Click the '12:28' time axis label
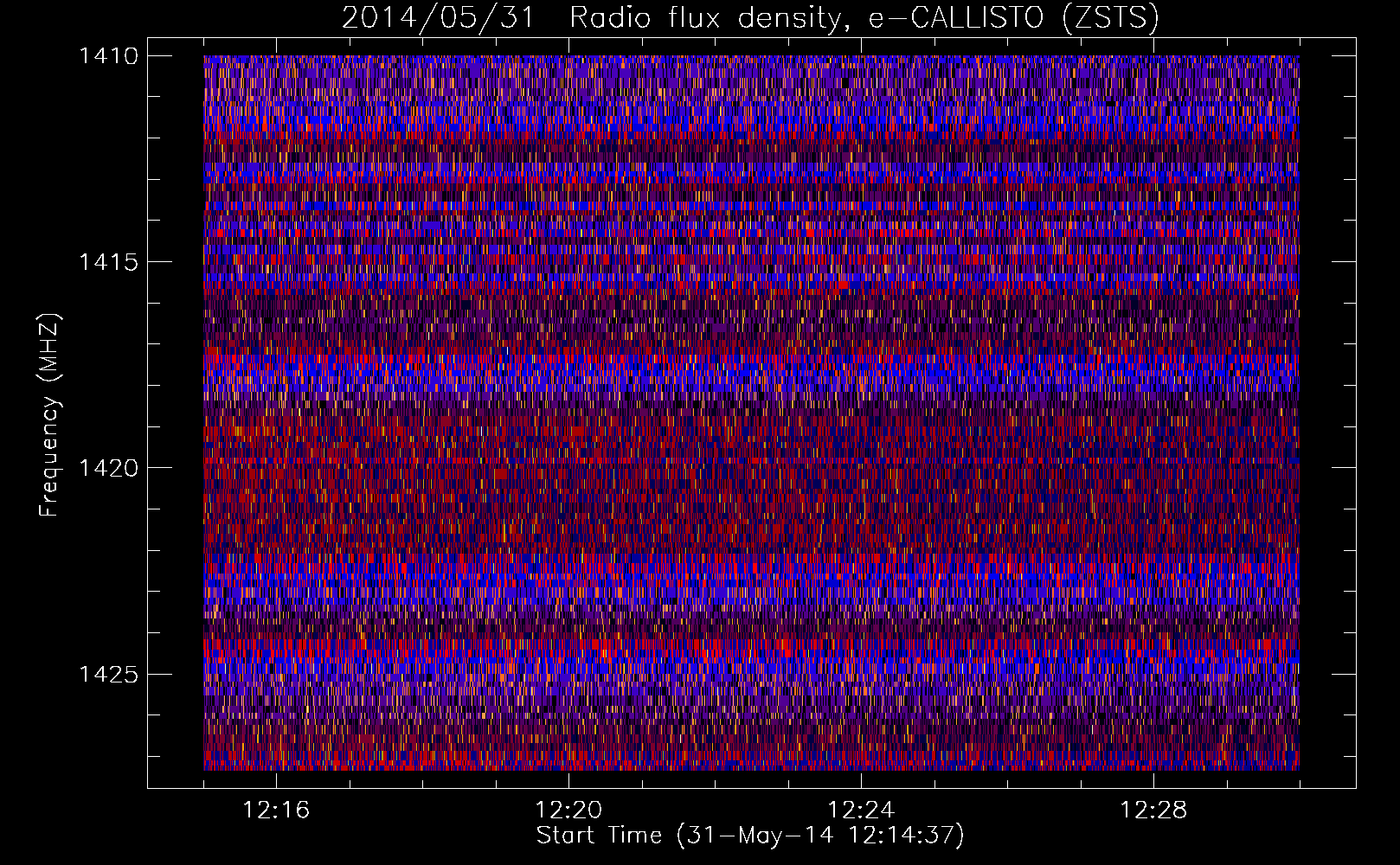This screenshot has height=865, width=1400. click(x=1153, y=811)
